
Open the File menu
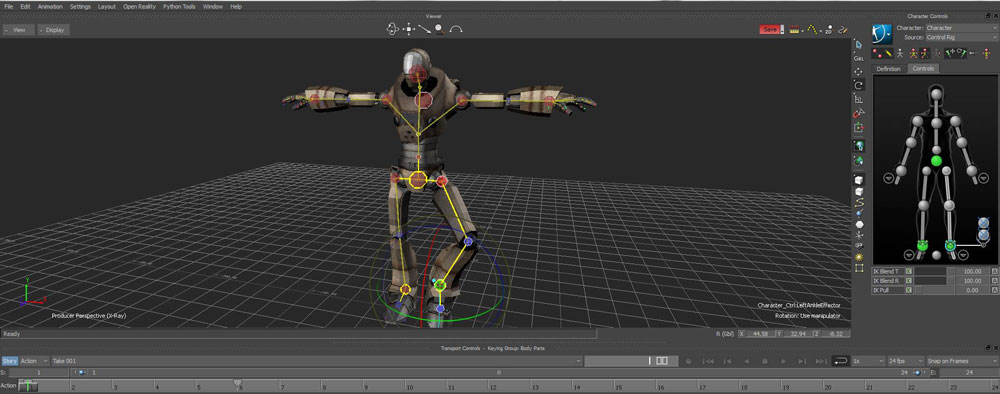pyautogui.click(x=8, y=6)
